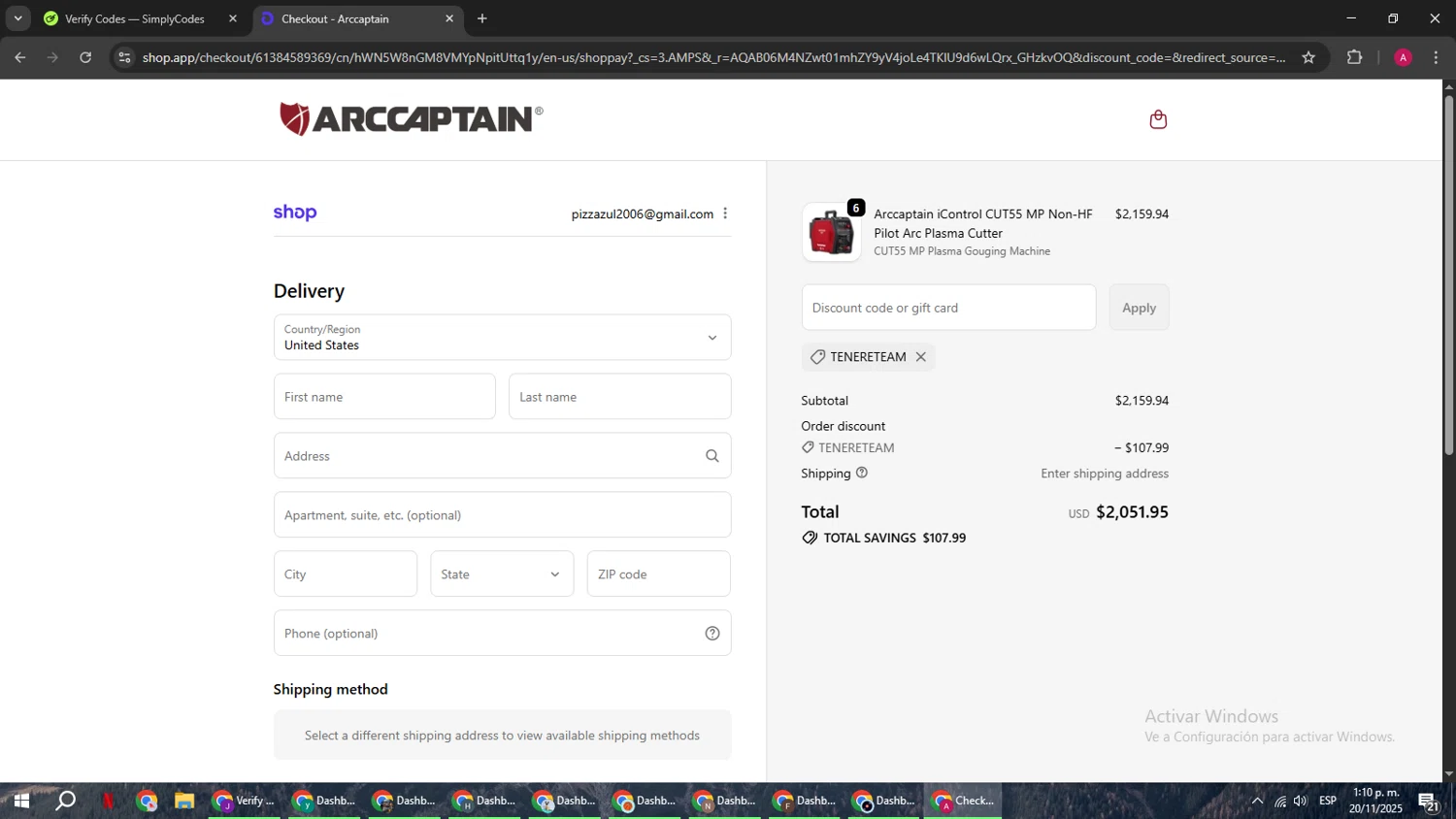Image resolution: width=1456 pixels, height=819 pixels.
Task: Focus the Address input field
Action: click(502, 456)
